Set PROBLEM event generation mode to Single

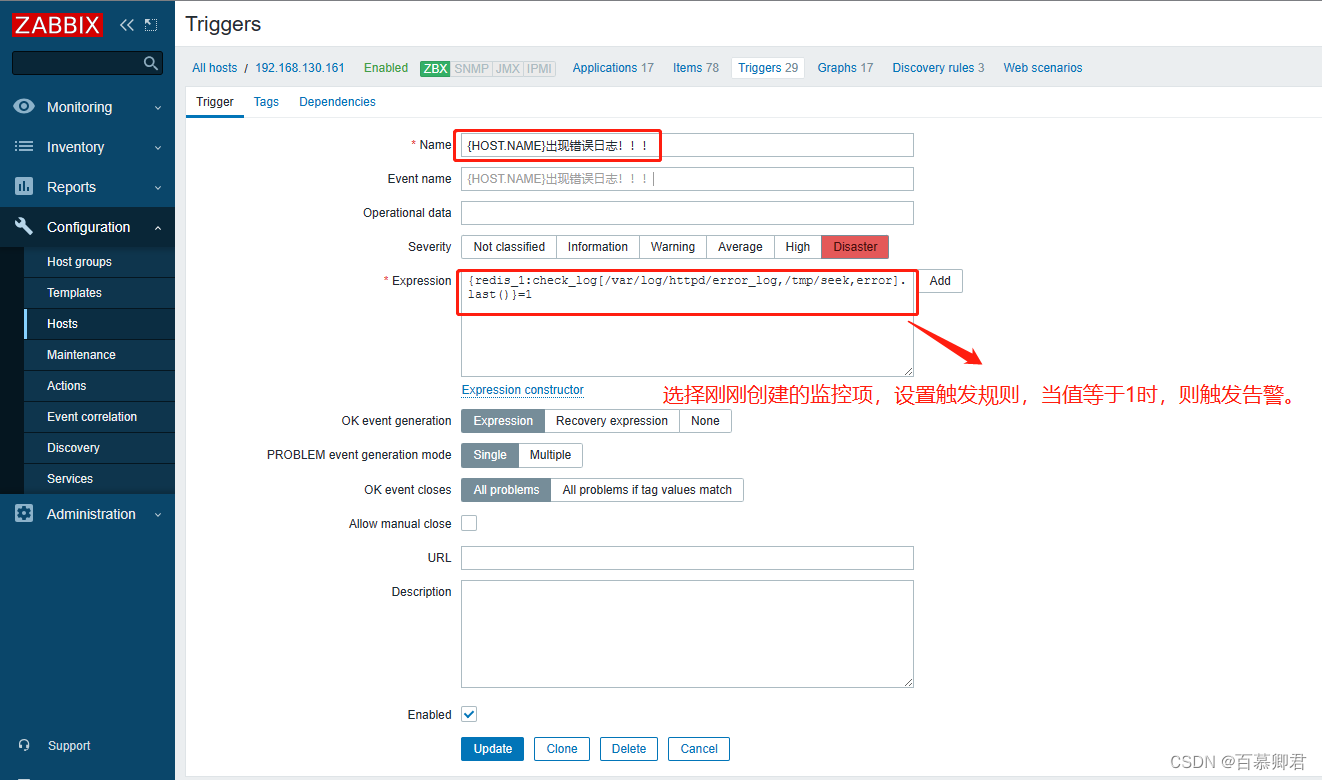[x=490, y=455]
